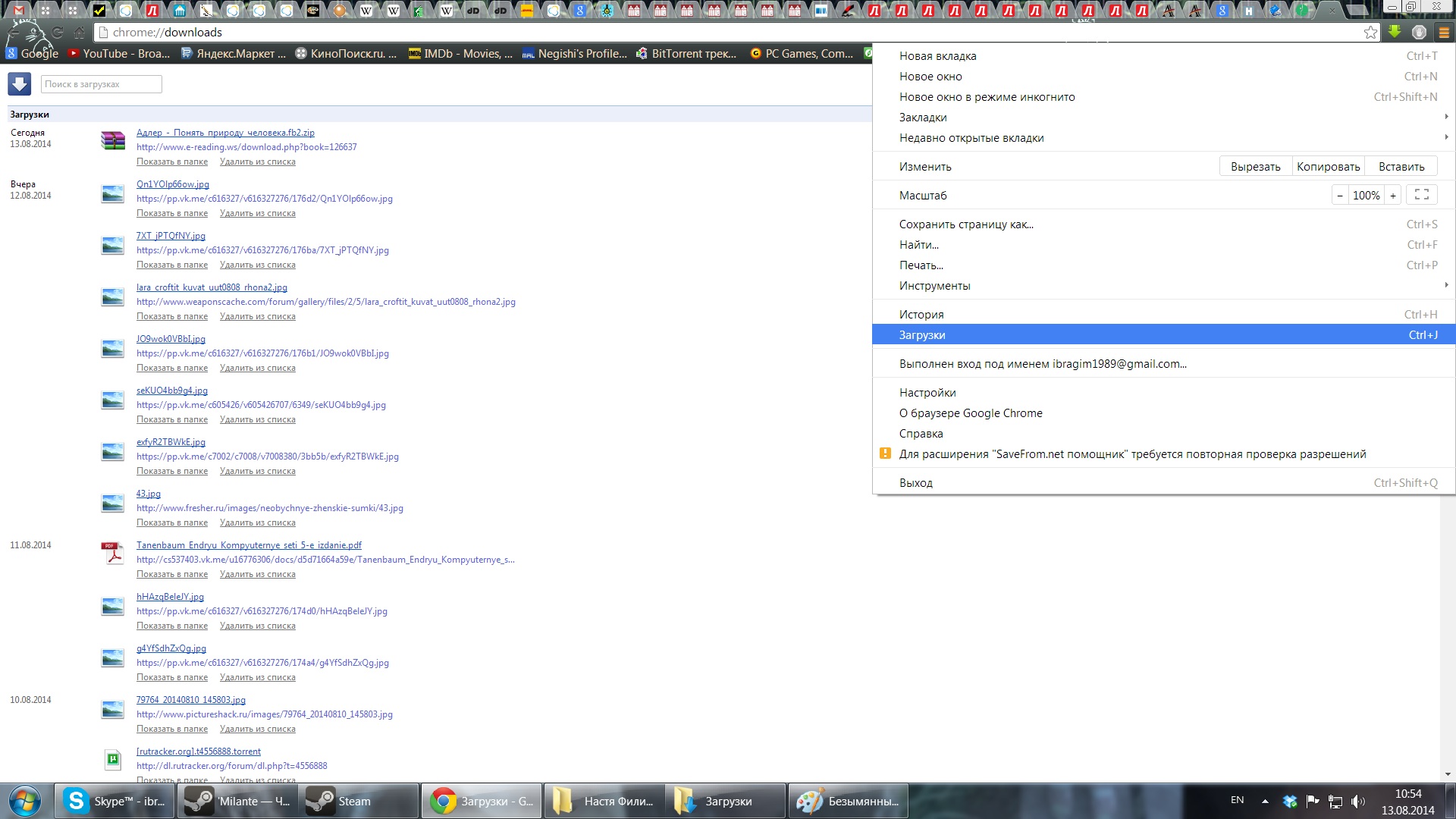Click the green SaveFrom download arrow extension
This screenshot has width=1456, height=819.
pyautogui.click(x=1395, y=32)
